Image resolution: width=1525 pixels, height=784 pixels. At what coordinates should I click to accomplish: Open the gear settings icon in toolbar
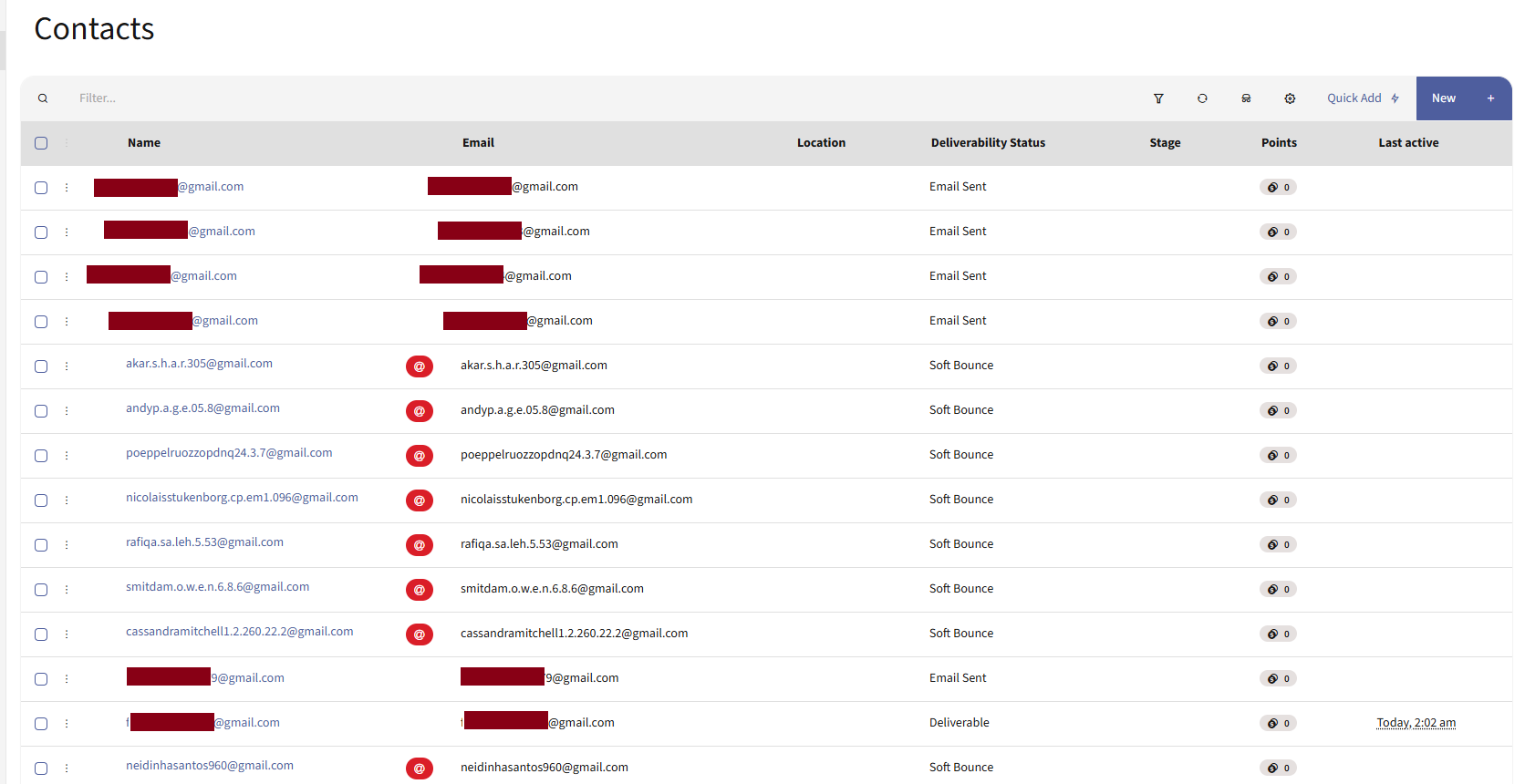point(1290,98)
